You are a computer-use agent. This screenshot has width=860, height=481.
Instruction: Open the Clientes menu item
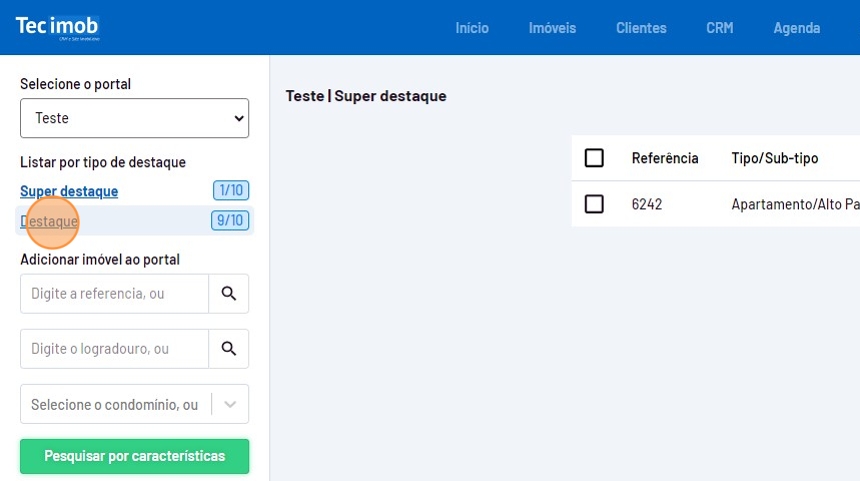(x=641, y=28)
